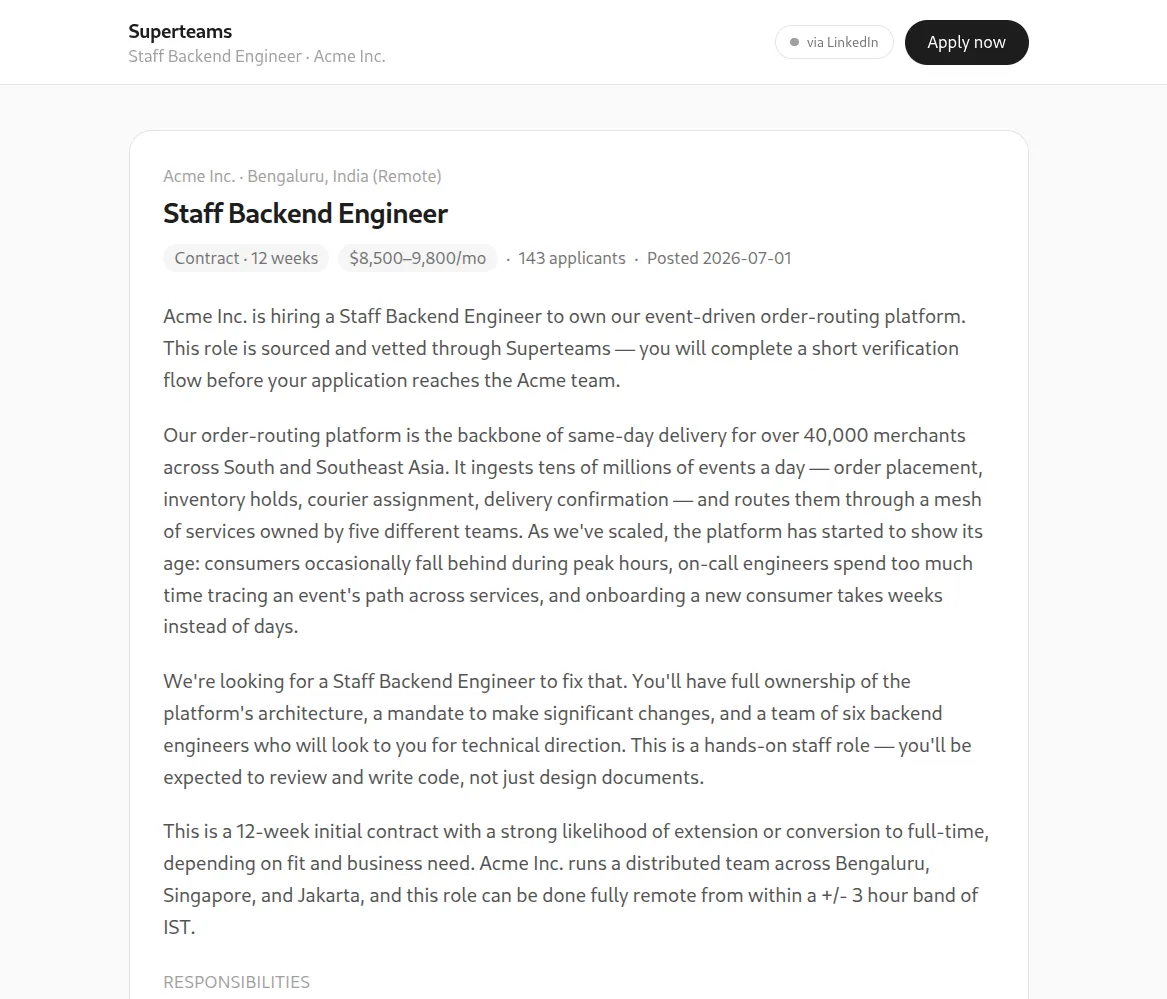Click the 40,000 merchants text
This screenshot has height=999, width=1167.
pyautogui.click(x=884, y=435)
